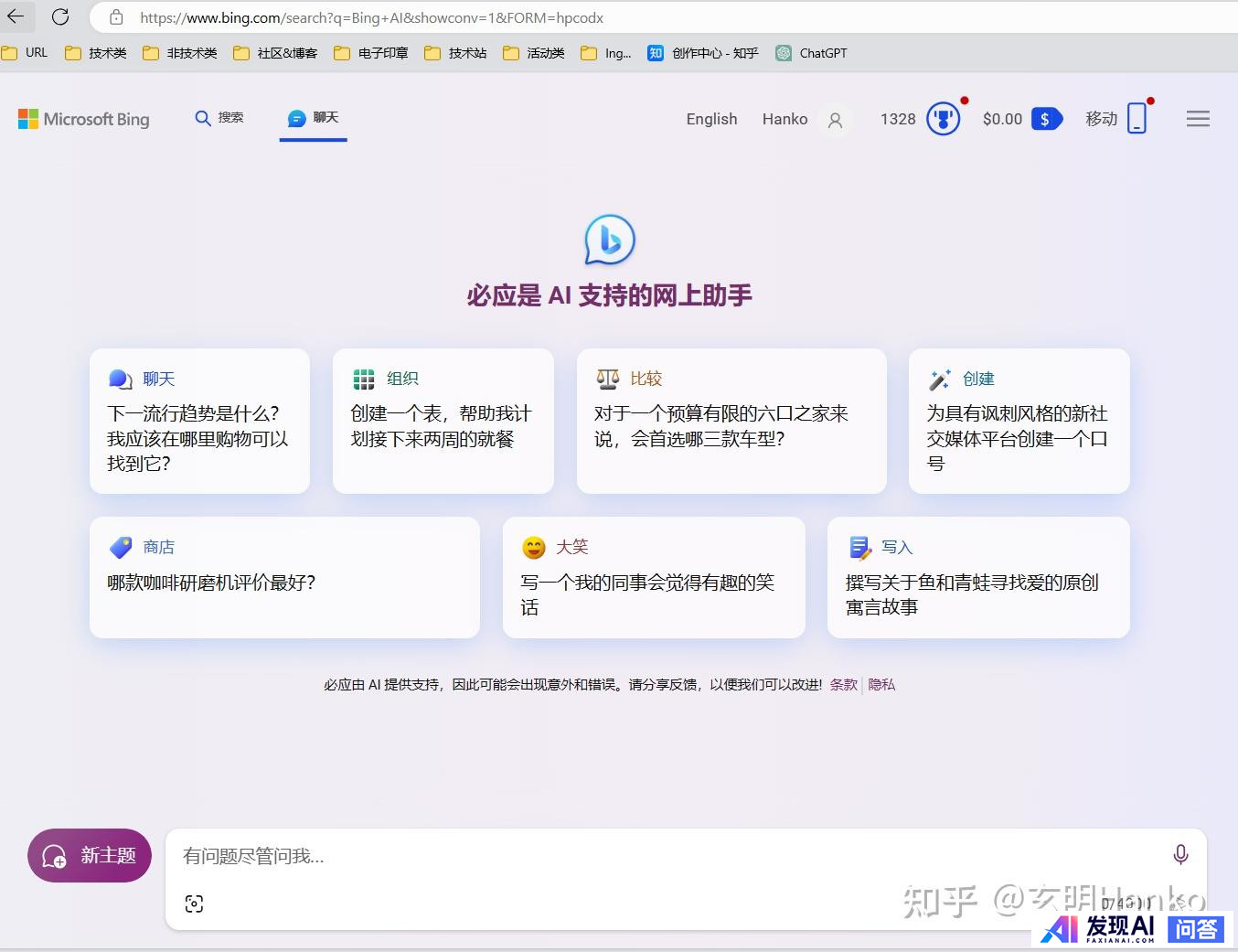Screen dimensions: 1238x952
Task: Click the blue dollar wallet icon
Action: 1045,119
